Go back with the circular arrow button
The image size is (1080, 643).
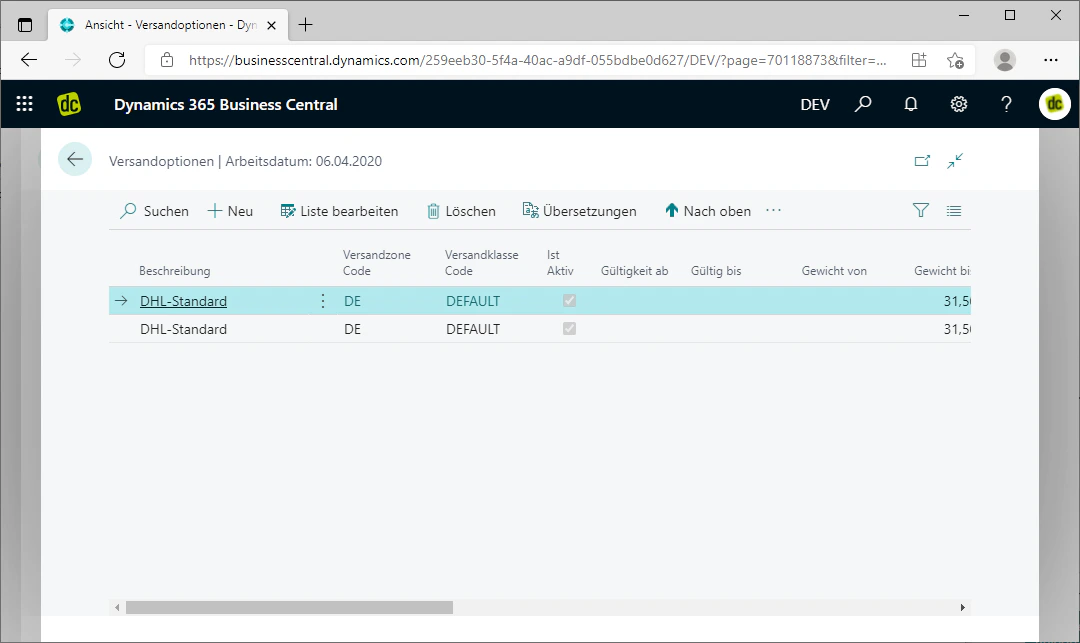click(x=74, y=160)
